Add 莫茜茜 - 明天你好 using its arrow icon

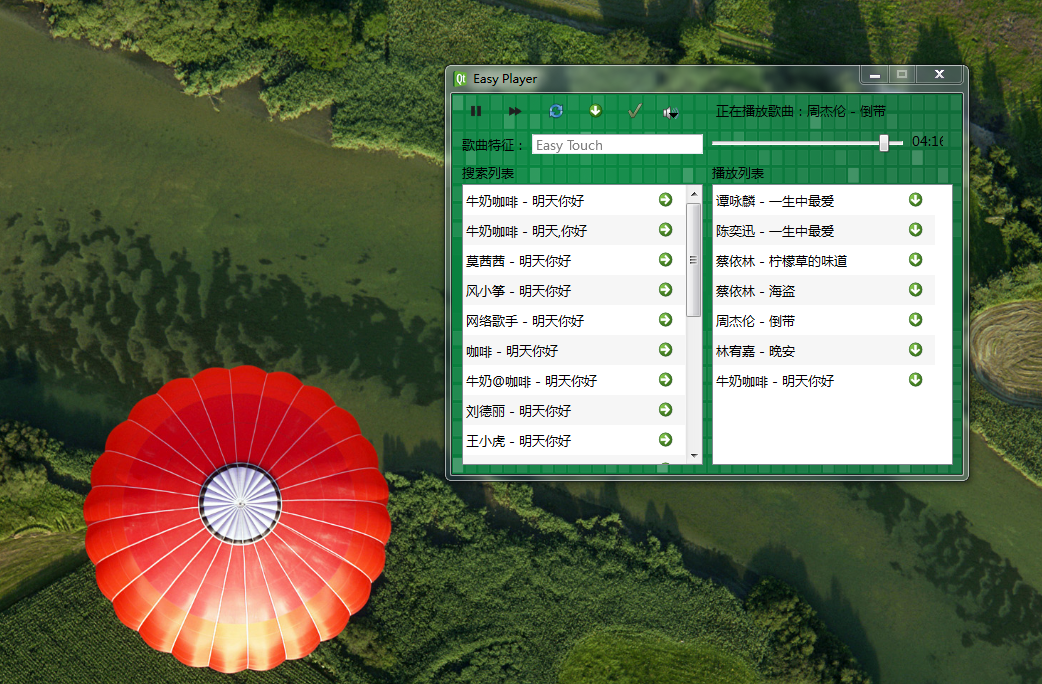pos(666,260)
